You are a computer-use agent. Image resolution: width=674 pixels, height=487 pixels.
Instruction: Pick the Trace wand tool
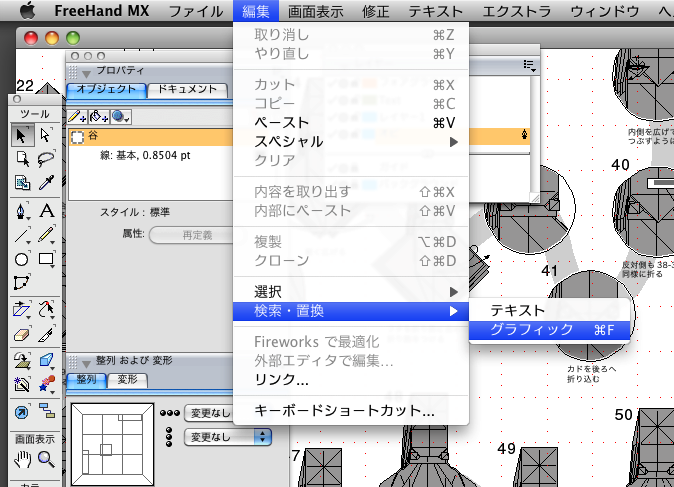click(x=22, y=384)
